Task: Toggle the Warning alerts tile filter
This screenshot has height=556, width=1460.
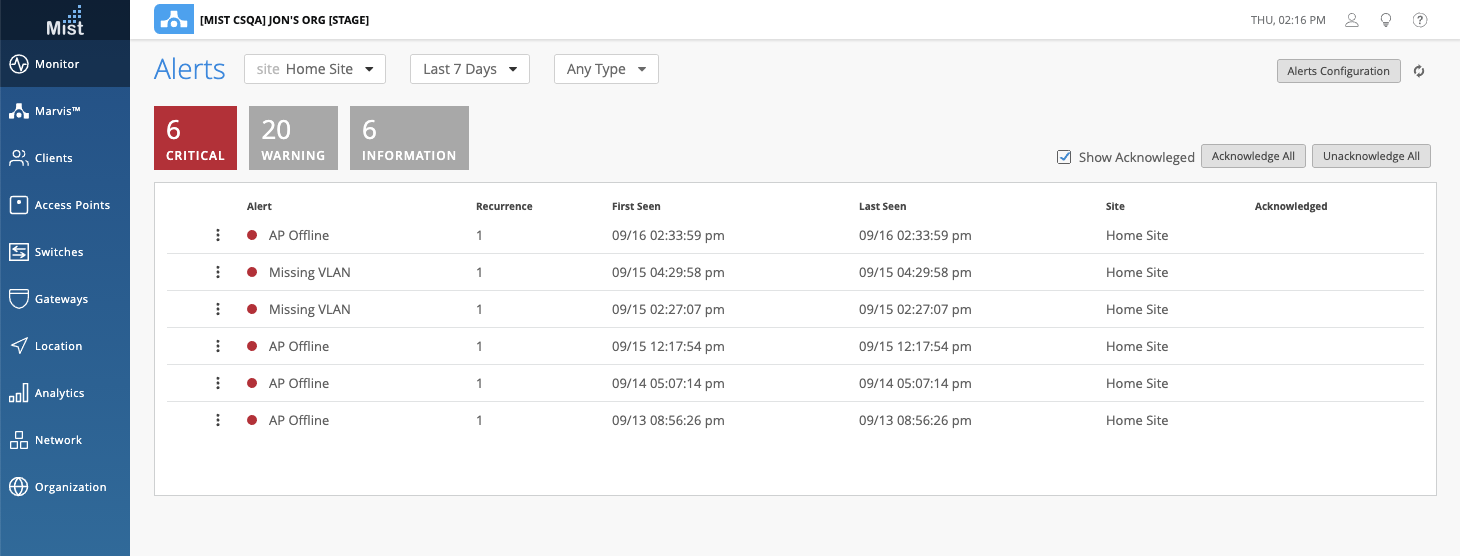Action: (293, 138)
